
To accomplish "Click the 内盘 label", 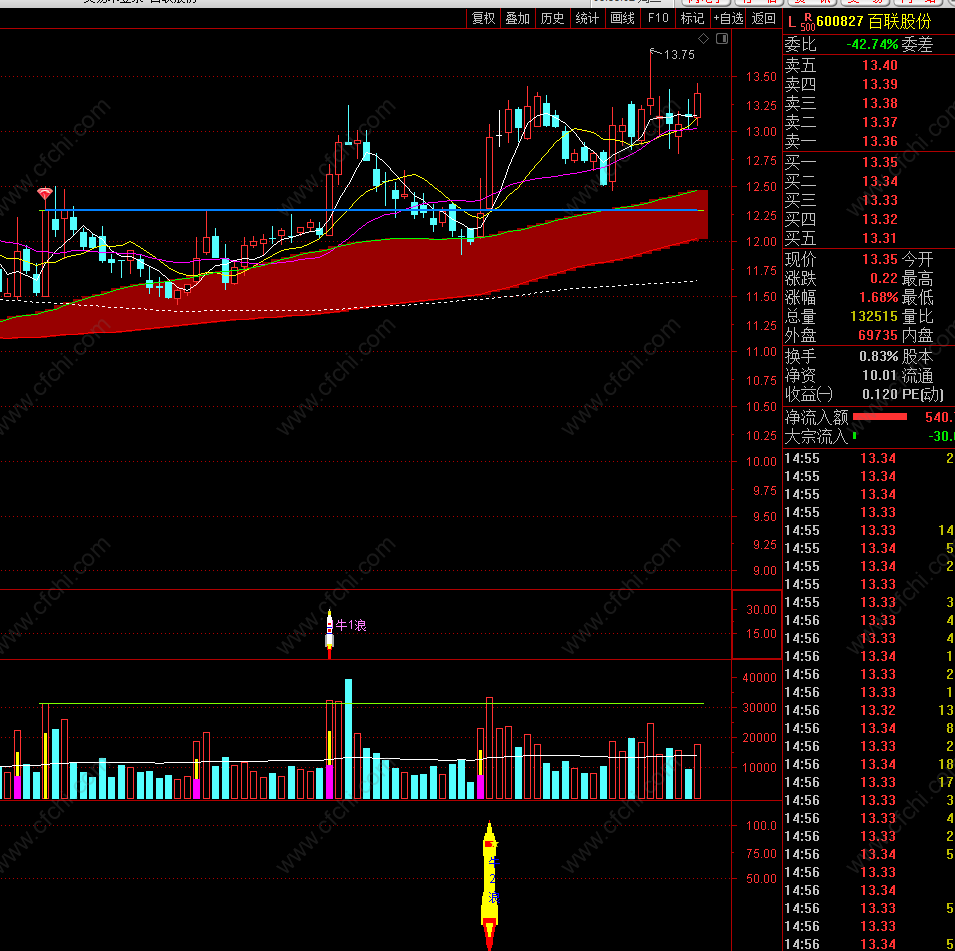I will click(x=917, y=335).
